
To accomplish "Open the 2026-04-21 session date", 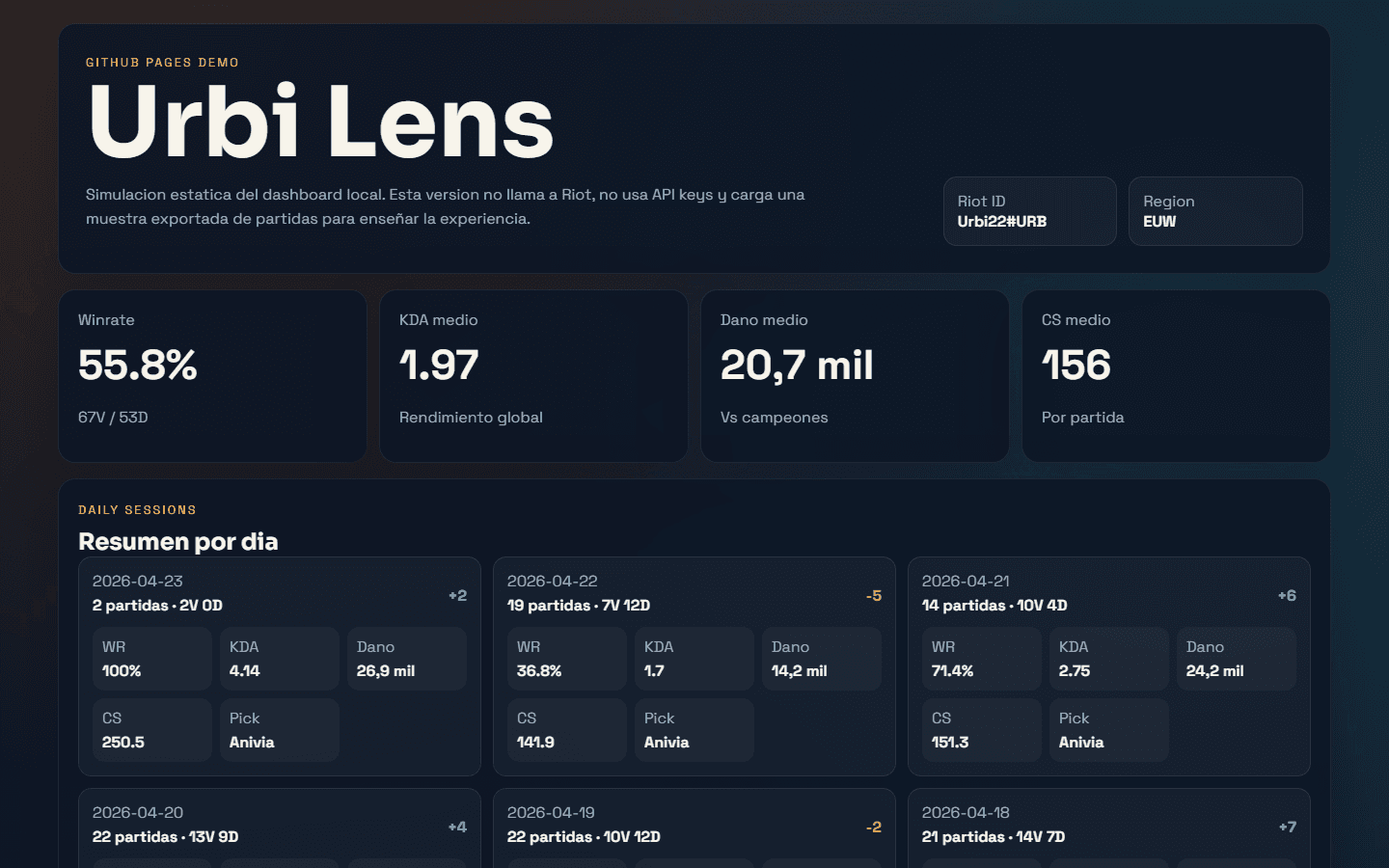I will pos(966,582).
